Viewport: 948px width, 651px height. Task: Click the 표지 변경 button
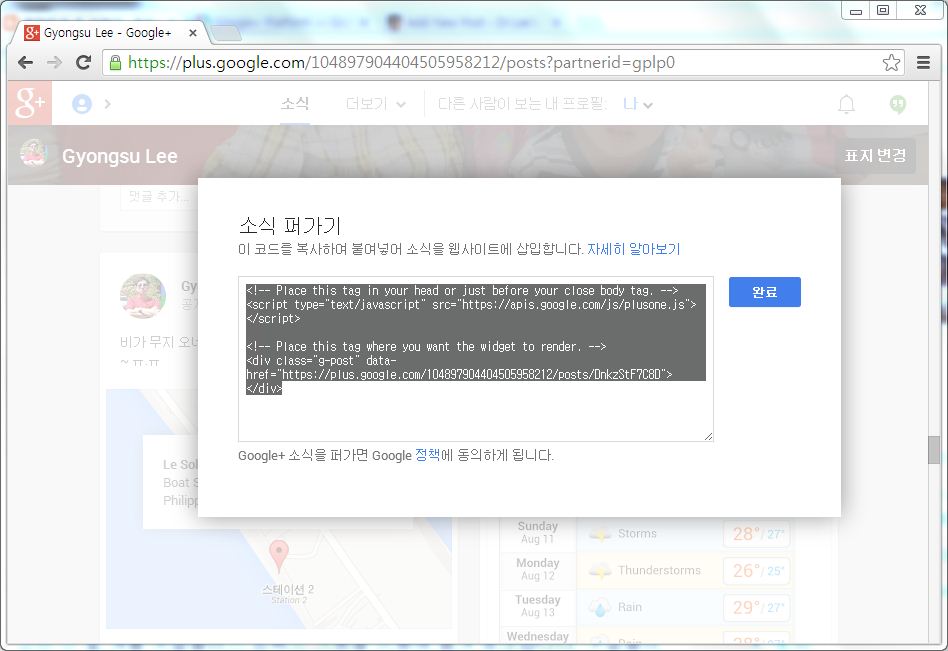[875, 155]
